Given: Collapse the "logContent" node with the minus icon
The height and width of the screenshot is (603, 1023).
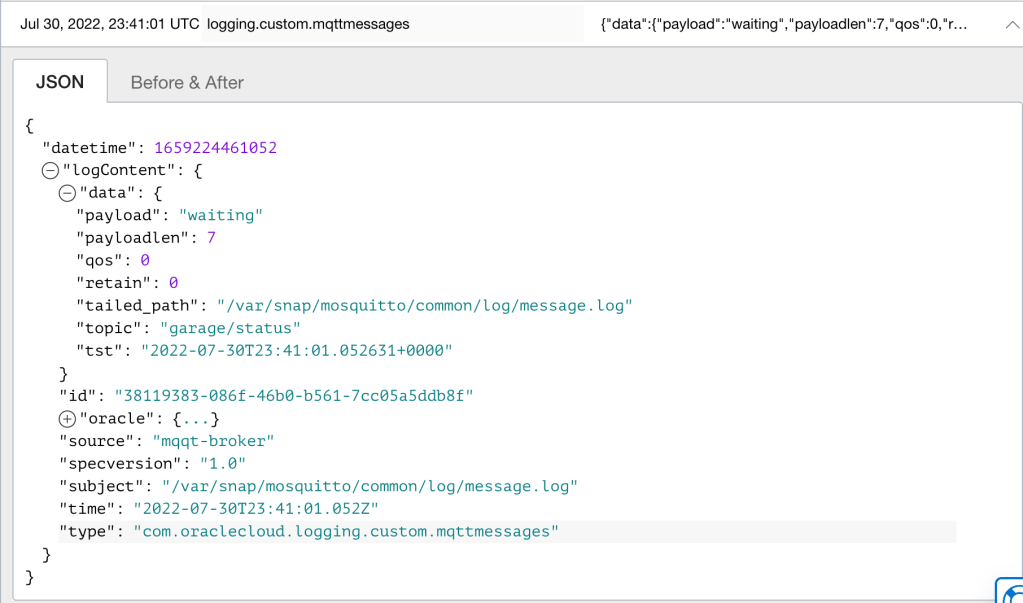Looking at the screenshot, I should click(x=50, y=171).
